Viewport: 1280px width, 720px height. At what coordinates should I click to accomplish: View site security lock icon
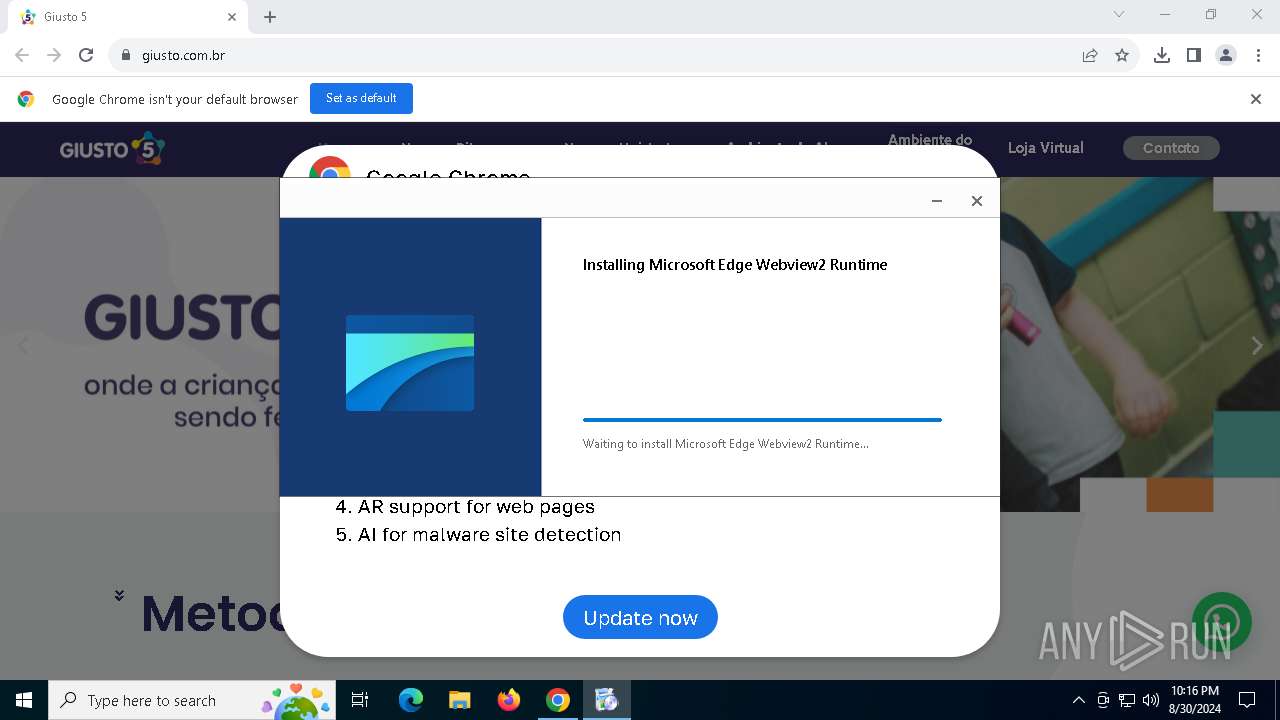click(125, 55)
